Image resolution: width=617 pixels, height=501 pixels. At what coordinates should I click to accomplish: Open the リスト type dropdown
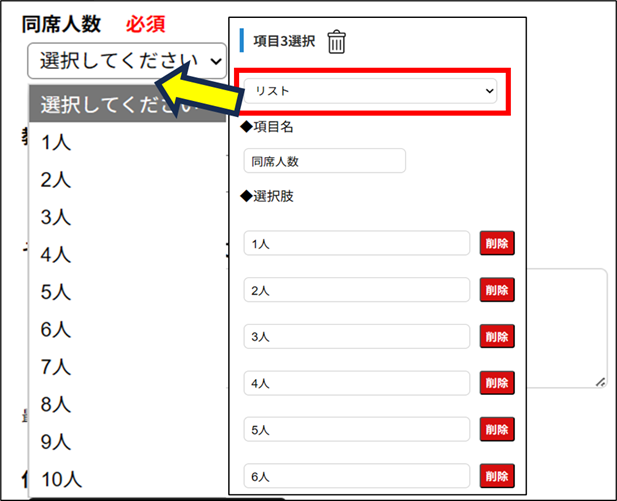373,91
